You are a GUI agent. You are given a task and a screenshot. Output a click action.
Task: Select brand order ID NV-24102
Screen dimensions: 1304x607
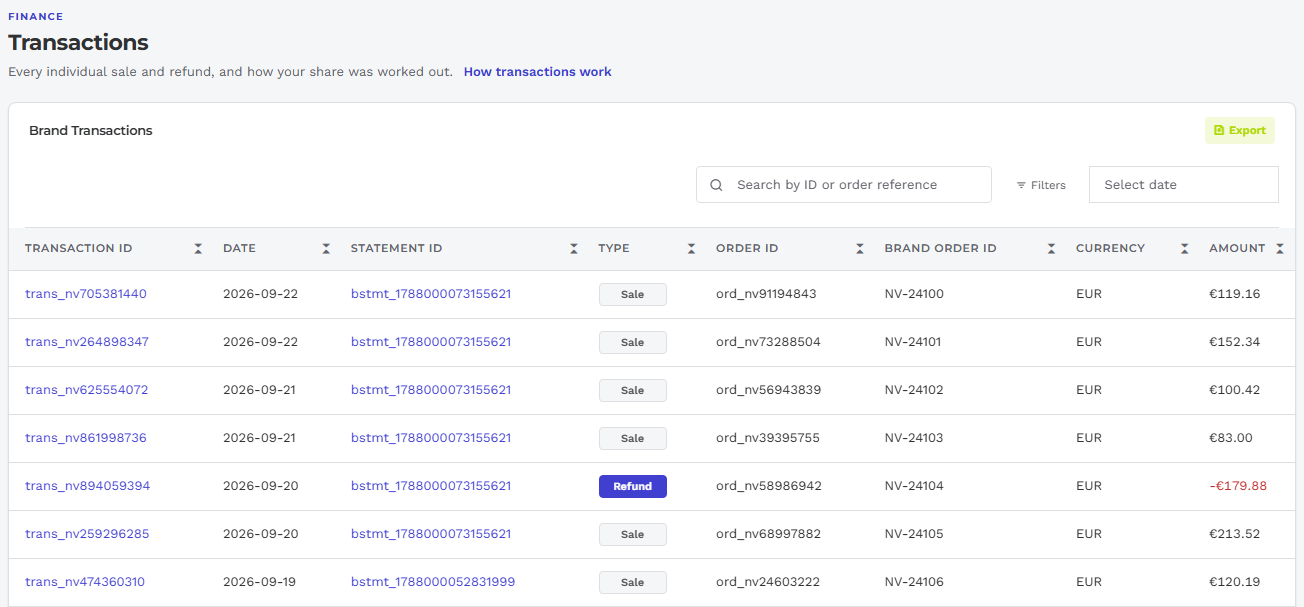pyautogui.click(x=914, y=390)
